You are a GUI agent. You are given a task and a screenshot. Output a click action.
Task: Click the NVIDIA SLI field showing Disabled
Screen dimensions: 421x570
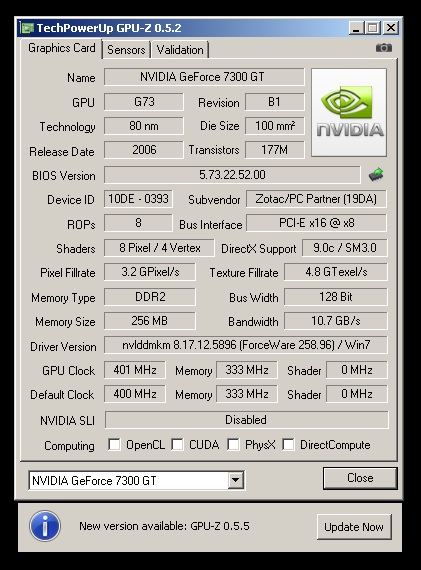click(x=246, y=420)
